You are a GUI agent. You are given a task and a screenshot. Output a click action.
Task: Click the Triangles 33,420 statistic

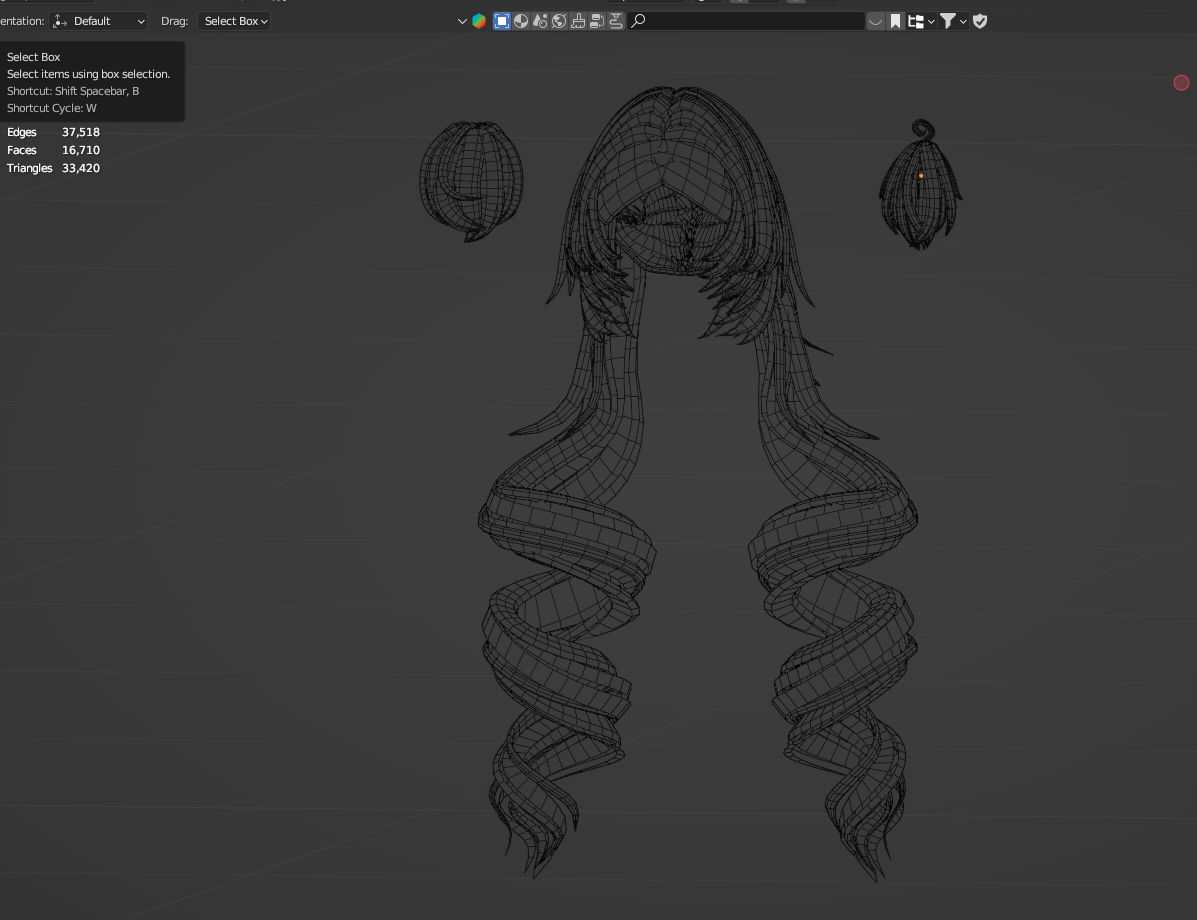click(53, 168)
